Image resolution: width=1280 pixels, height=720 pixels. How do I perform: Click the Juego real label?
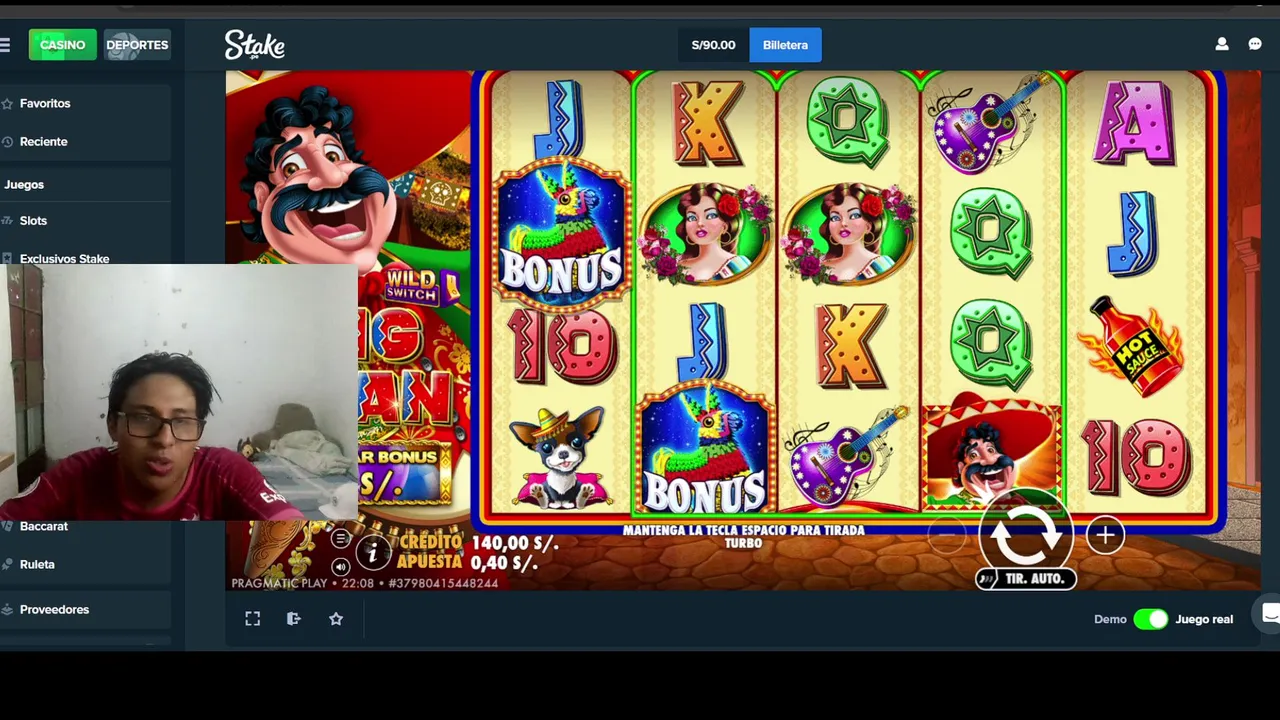(x=1204, y=619)
